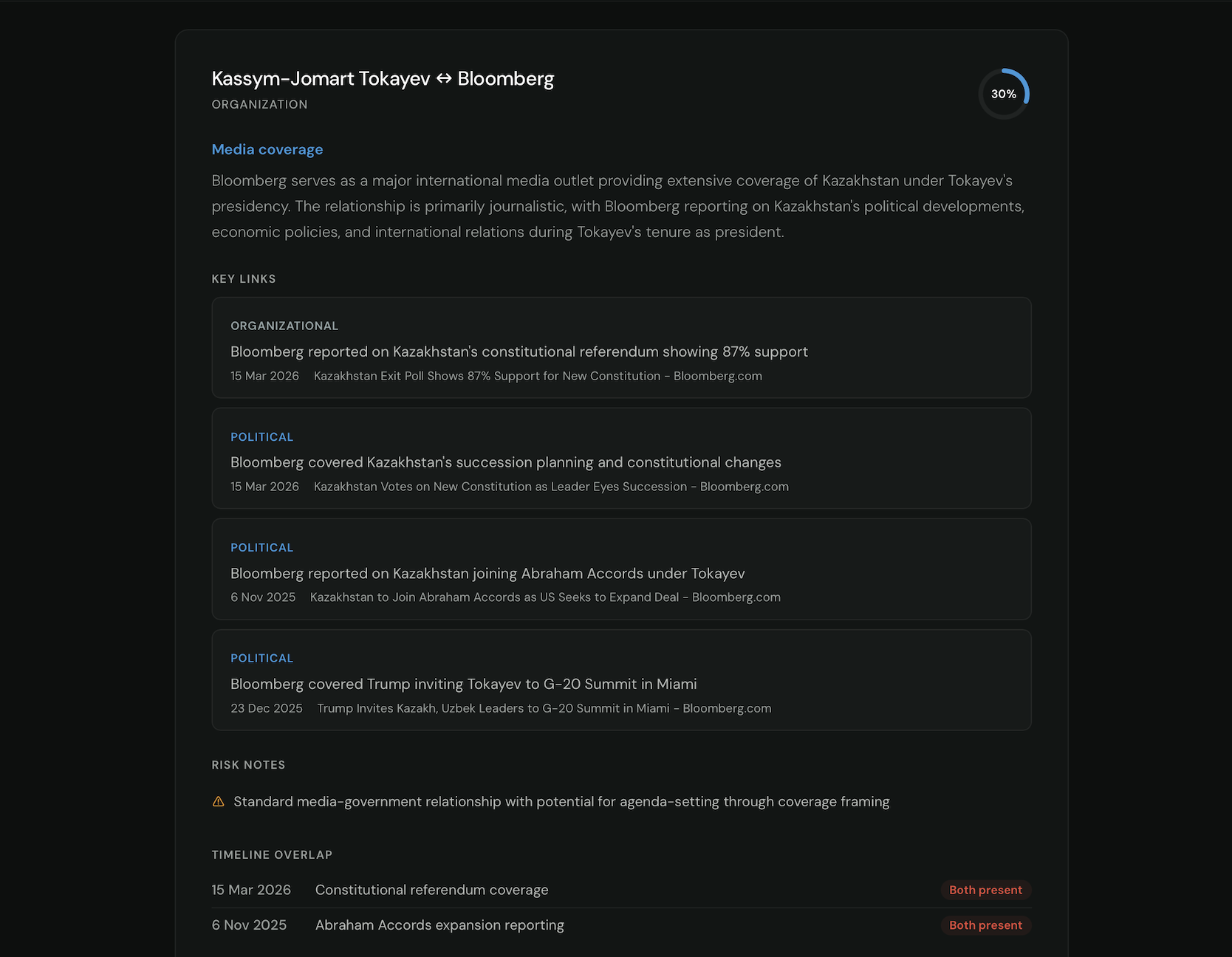
Task: Click the POLITICAL tag on Abraham Accords card
Action: pyautogui.click(x=262, y=548)
